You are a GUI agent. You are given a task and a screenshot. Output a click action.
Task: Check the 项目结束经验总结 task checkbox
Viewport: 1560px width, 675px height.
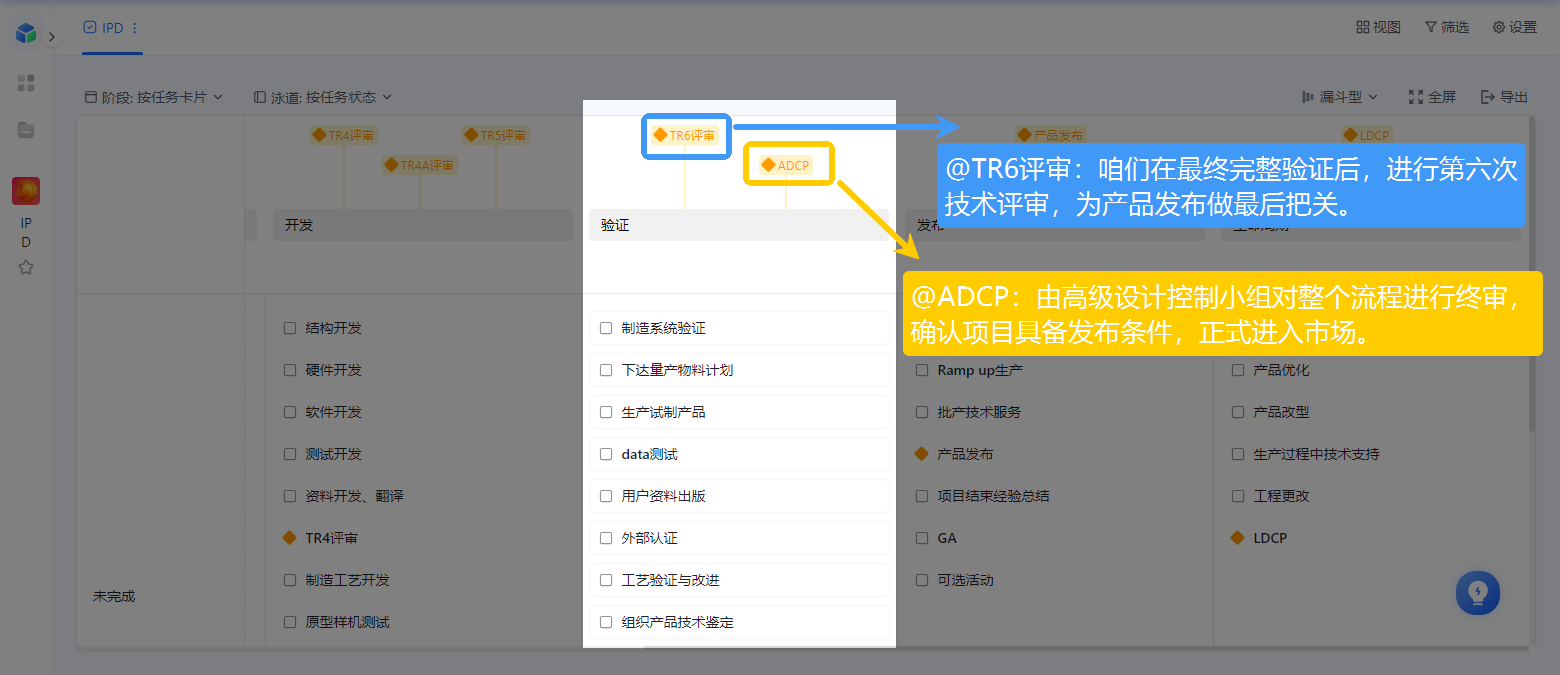[922, 496]
